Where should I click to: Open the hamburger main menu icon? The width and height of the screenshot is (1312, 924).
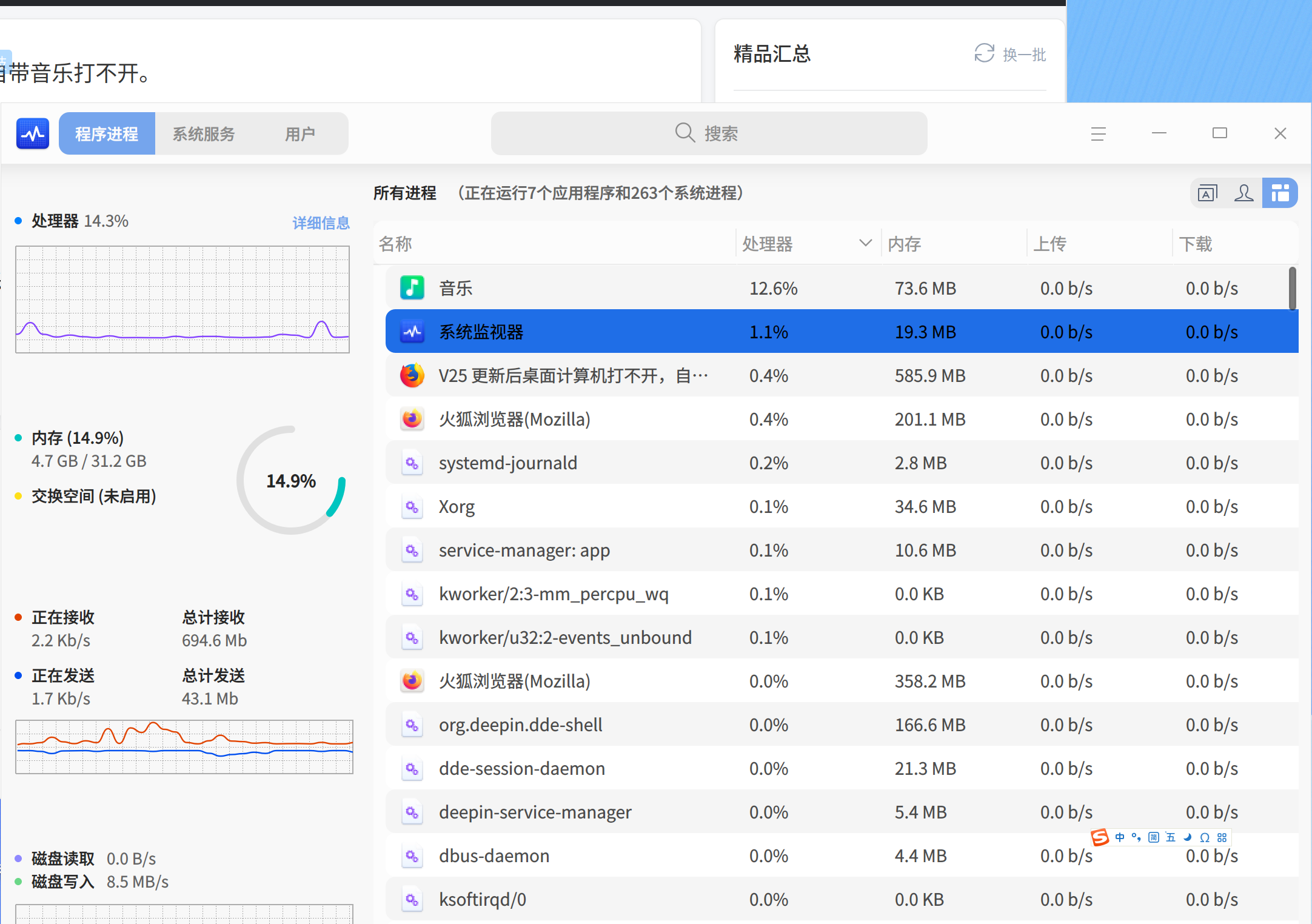[x=1099, y=133]
